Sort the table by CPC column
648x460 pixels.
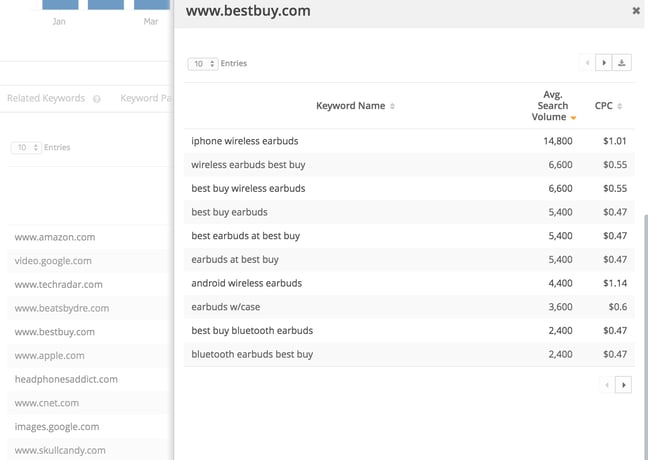tap(620, 106)
